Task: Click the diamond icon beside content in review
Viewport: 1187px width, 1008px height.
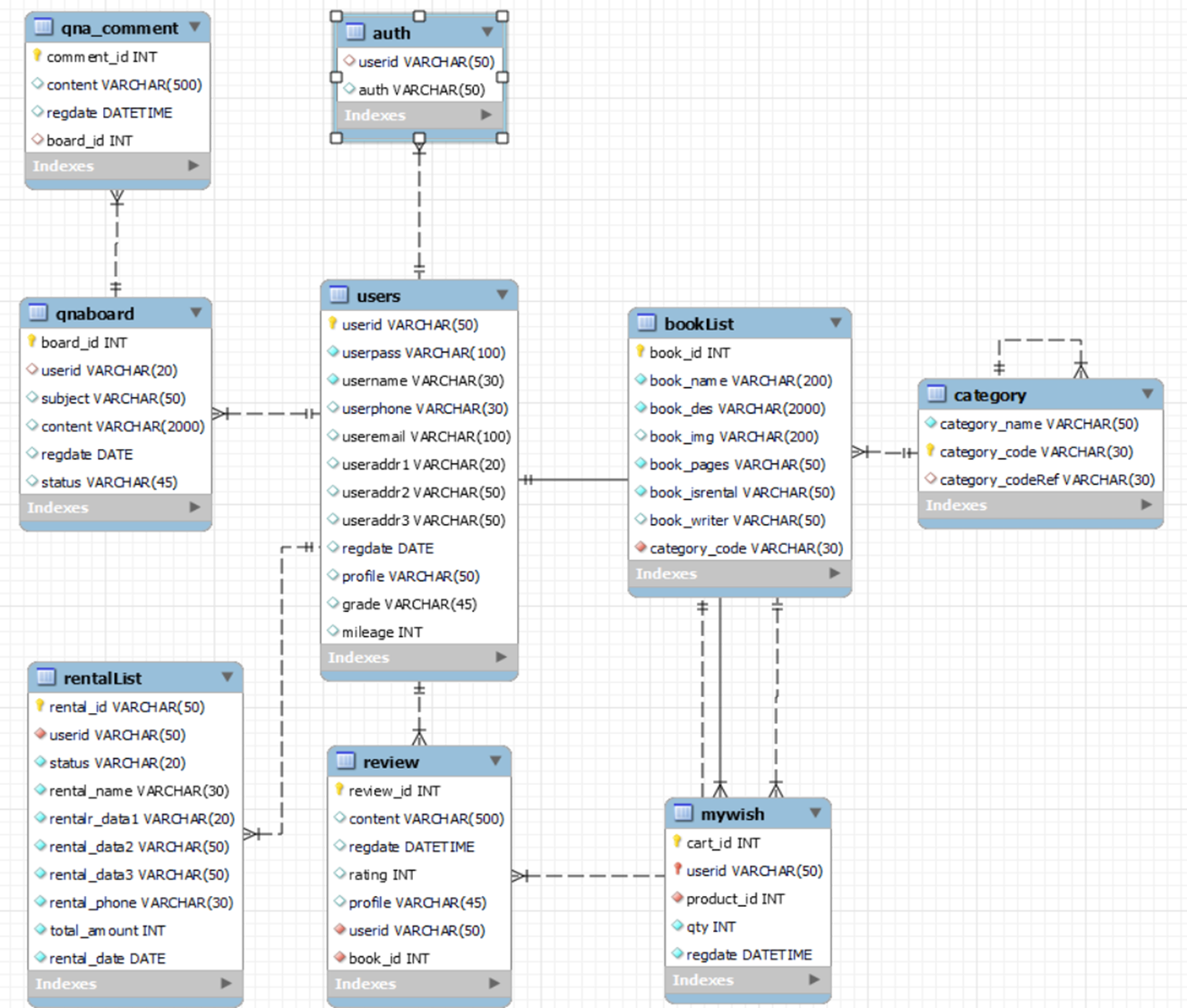Action: pos(340,818)
